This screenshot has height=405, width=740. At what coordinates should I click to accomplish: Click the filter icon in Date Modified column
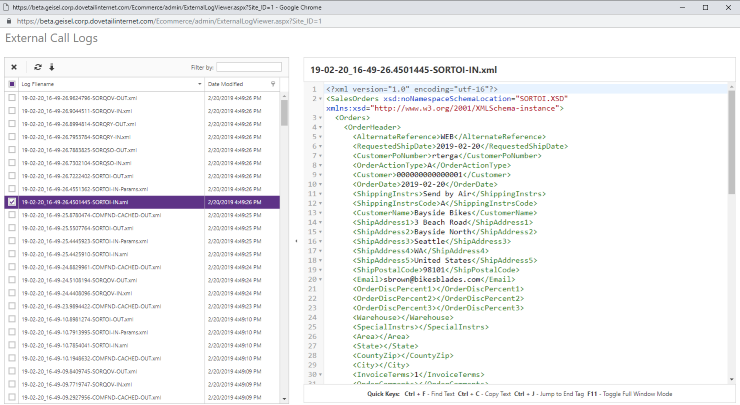point(273,84)
